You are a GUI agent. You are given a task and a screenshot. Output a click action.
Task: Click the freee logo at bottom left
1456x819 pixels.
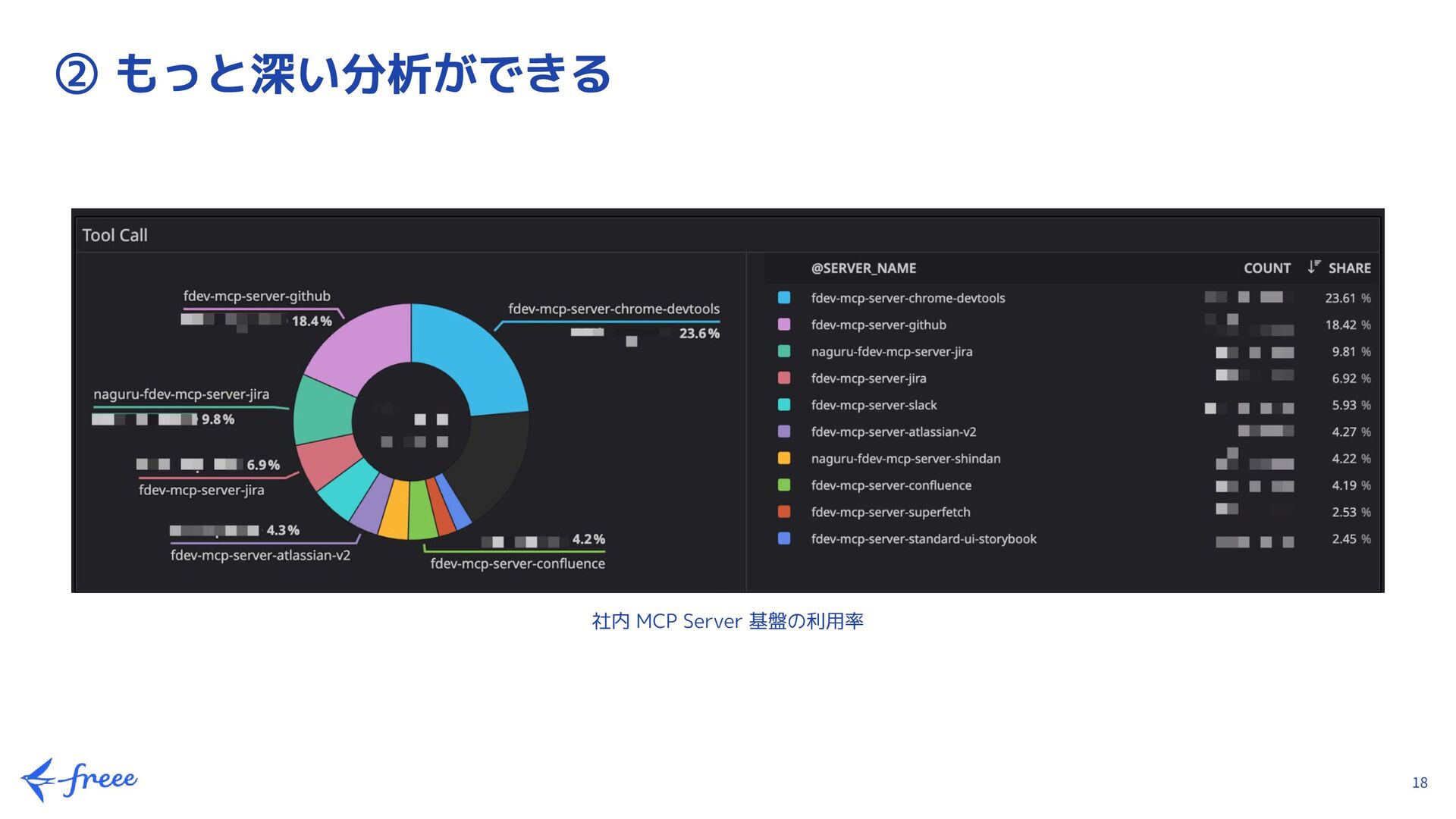pos(79,780)
